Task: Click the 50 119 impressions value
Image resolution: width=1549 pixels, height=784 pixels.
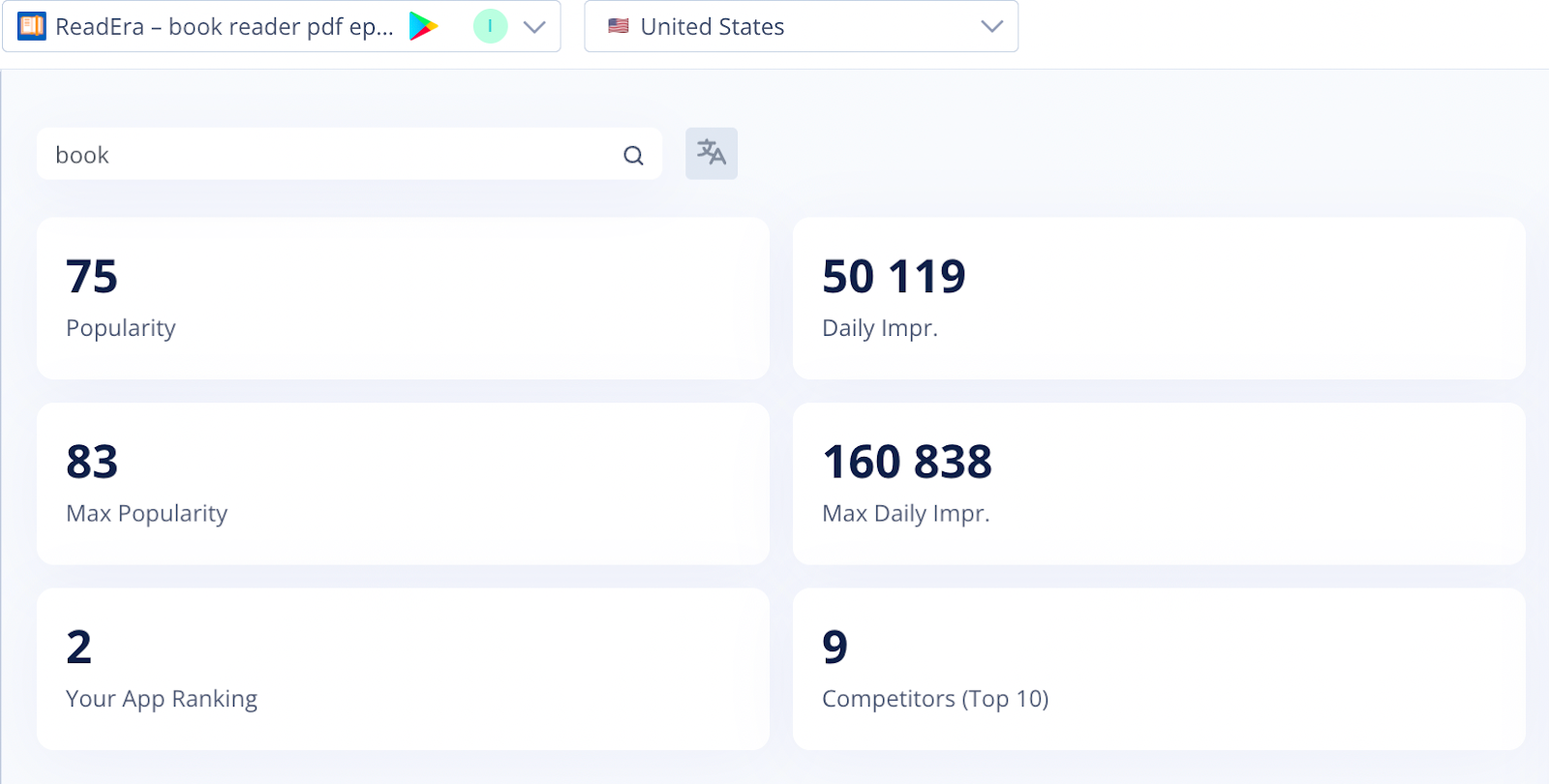Action: (x=894, y=277)
